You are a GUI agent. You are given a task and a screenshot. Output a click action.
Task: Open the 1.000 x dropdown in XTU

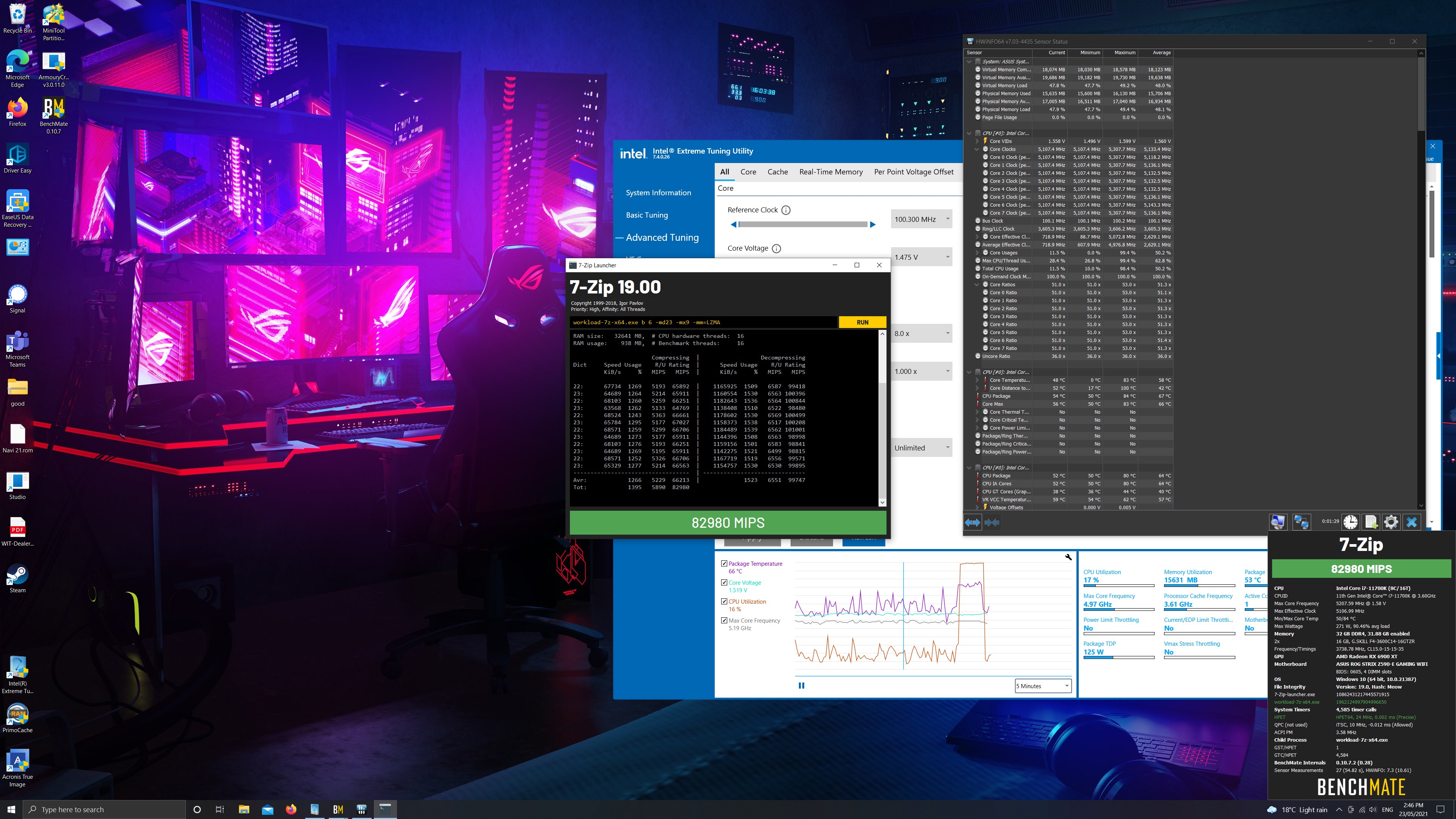pos(921,371)
